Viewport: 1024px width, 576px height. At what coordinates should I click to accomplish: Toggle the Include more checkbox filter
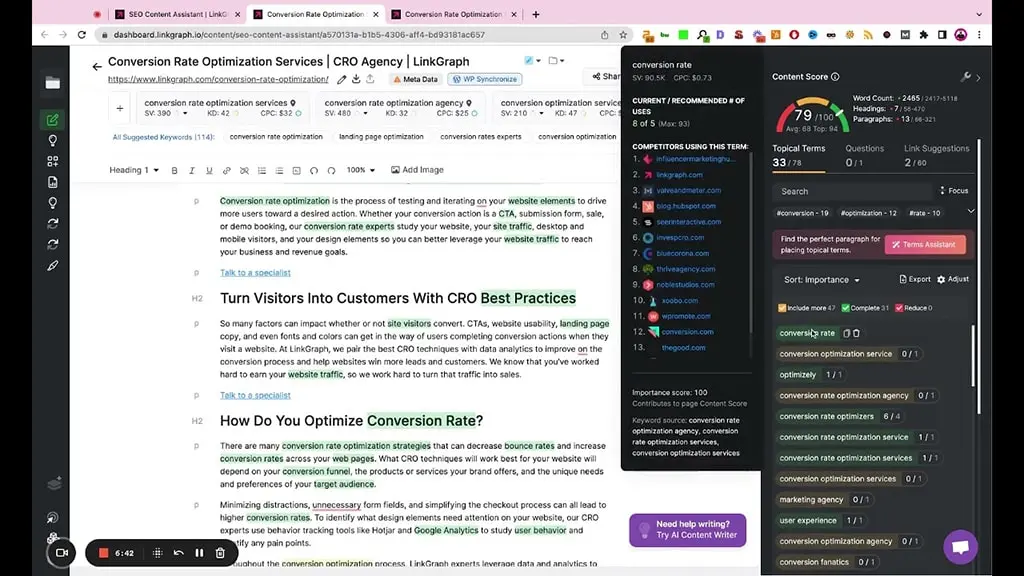tap(783, 308)
